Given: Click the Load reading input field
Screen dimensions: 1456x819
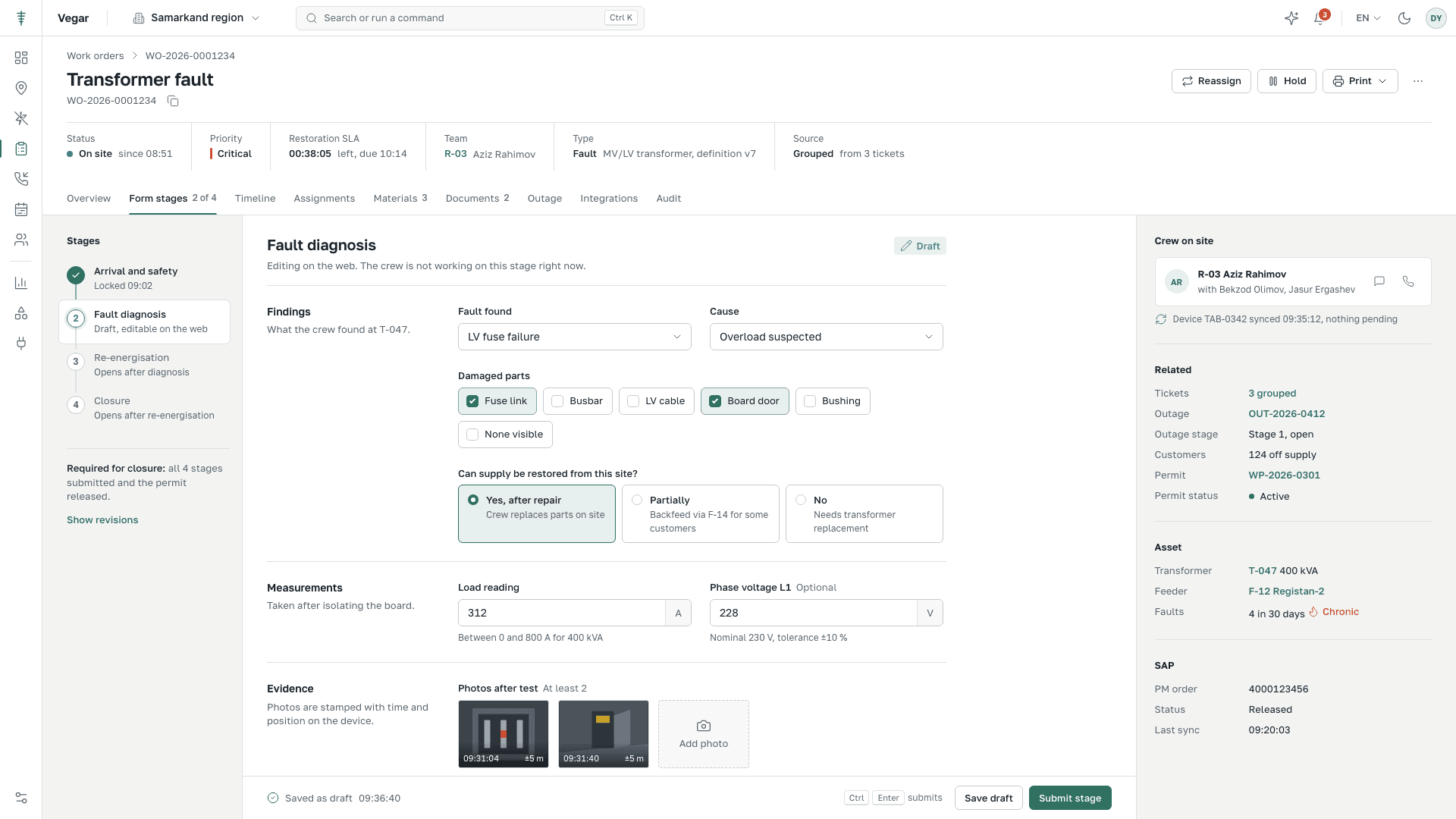Looking at the screenshot, I should pyautogui.click(x=561, y=613).
